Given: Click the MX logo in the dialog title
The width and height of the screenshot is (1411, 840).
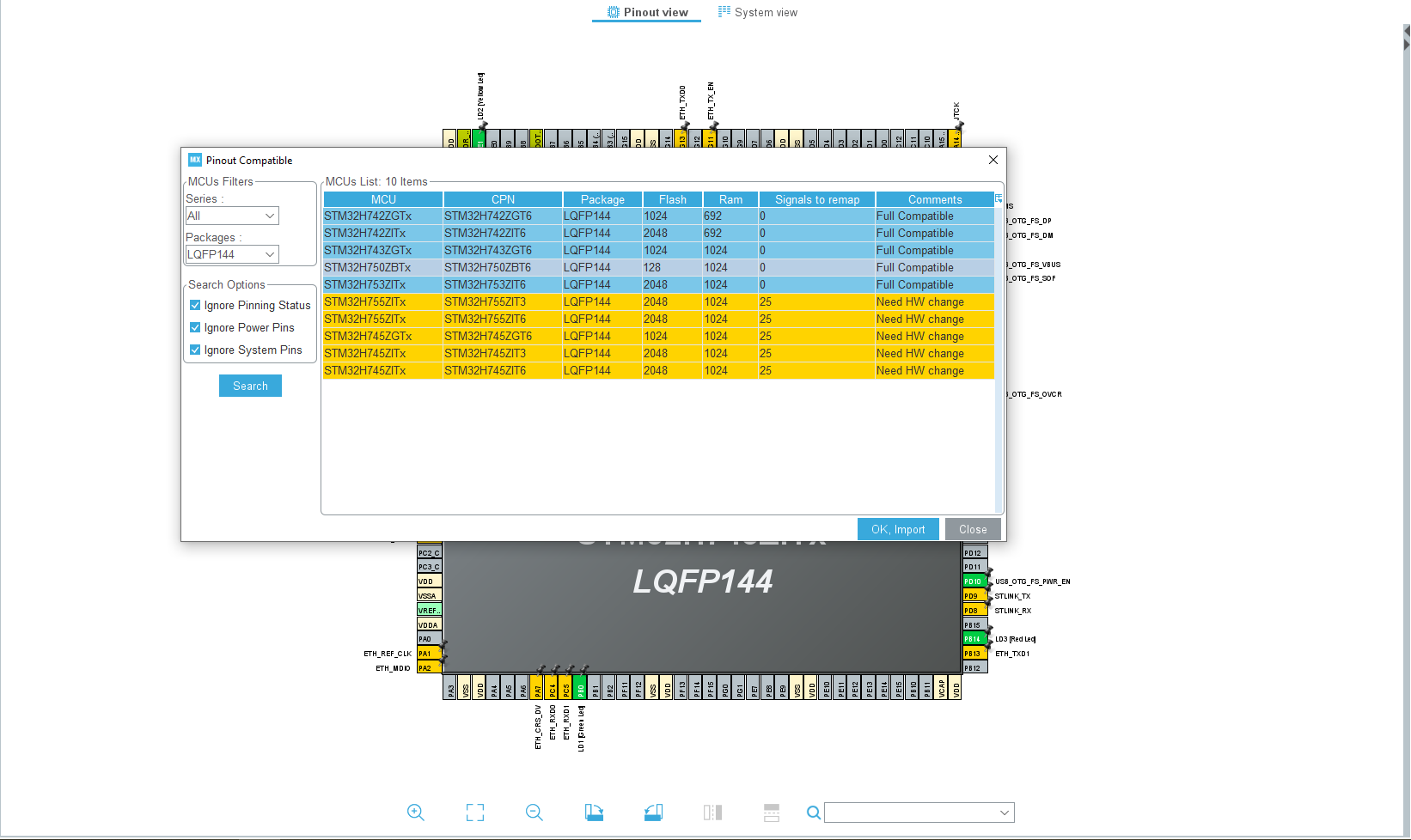Looking at the screenshot, I should click(195, 160).
